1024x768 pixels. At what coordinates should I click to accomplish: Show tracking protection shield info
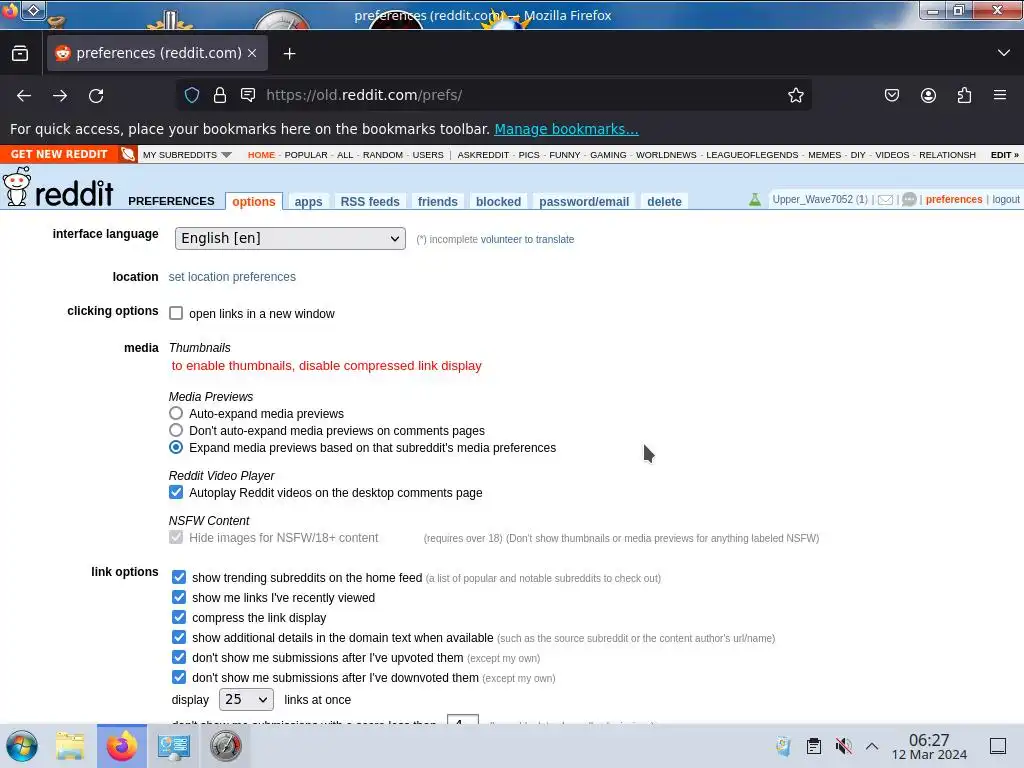[x=192, y=95]
